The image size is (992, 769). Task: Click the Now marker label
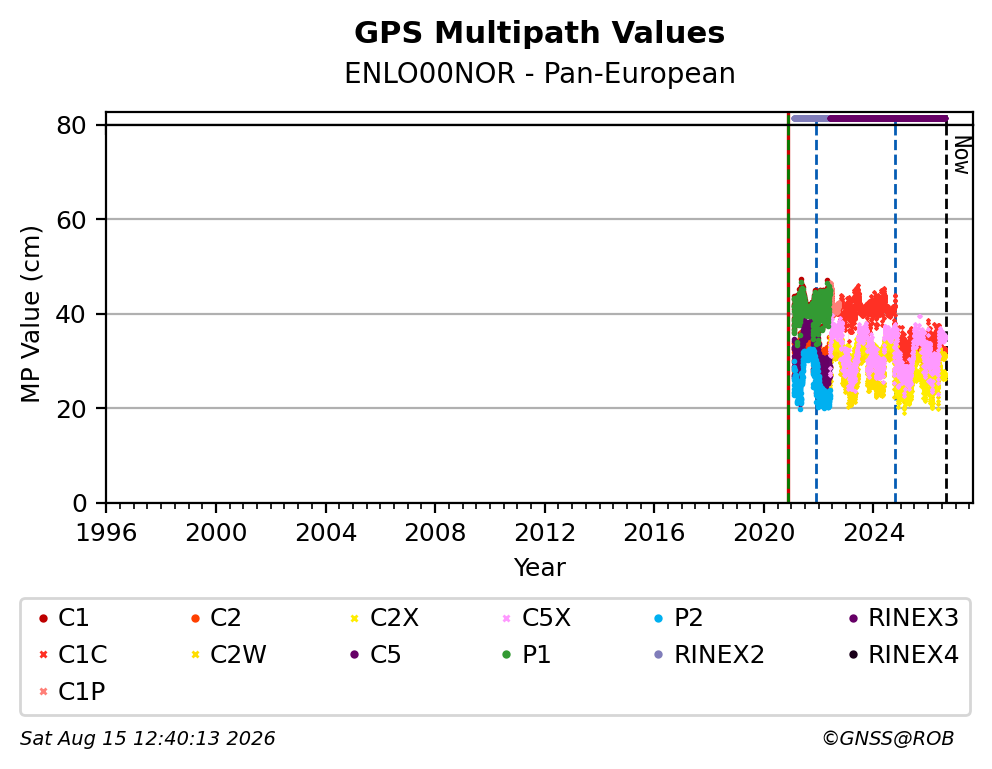tap(962, 156)
